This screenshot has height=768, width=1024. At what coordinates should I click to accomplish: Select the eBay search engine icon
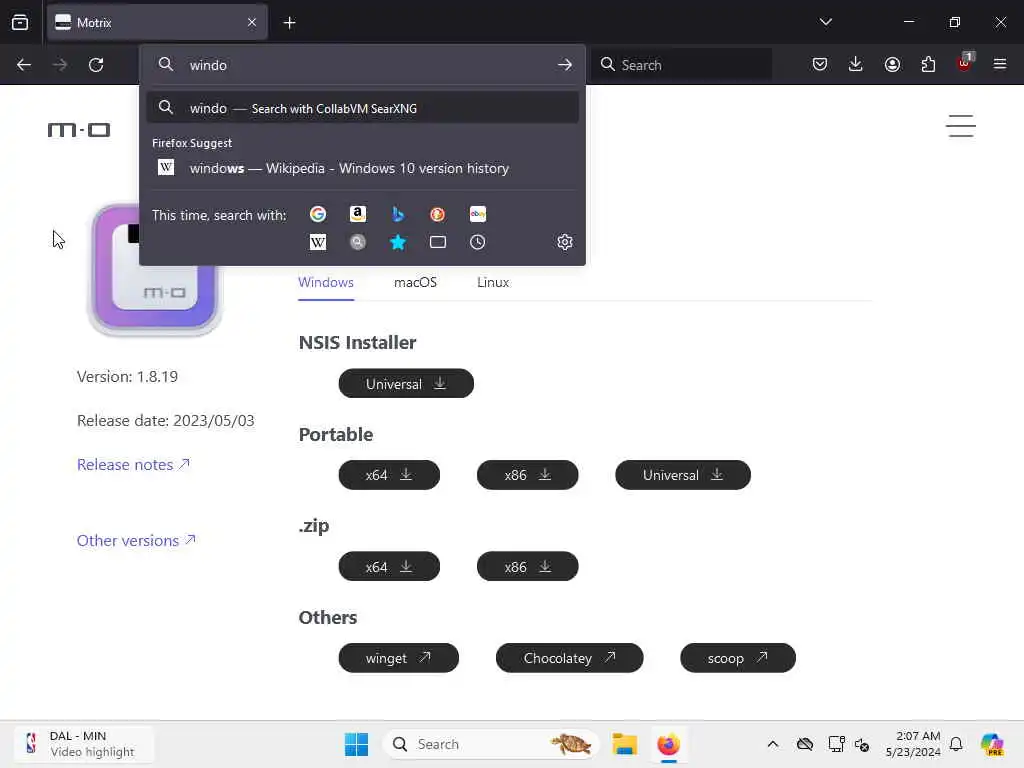[x=477, y=214]
